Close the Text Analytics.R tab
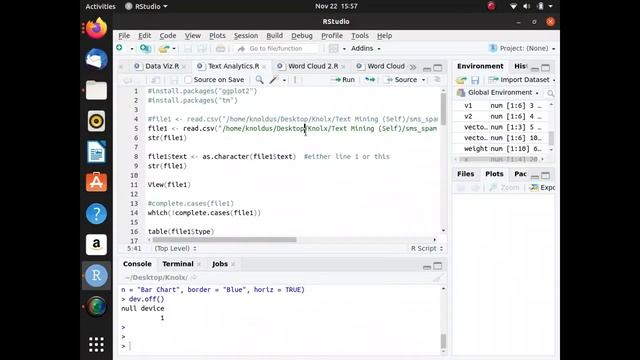 [x=264, y=67]
